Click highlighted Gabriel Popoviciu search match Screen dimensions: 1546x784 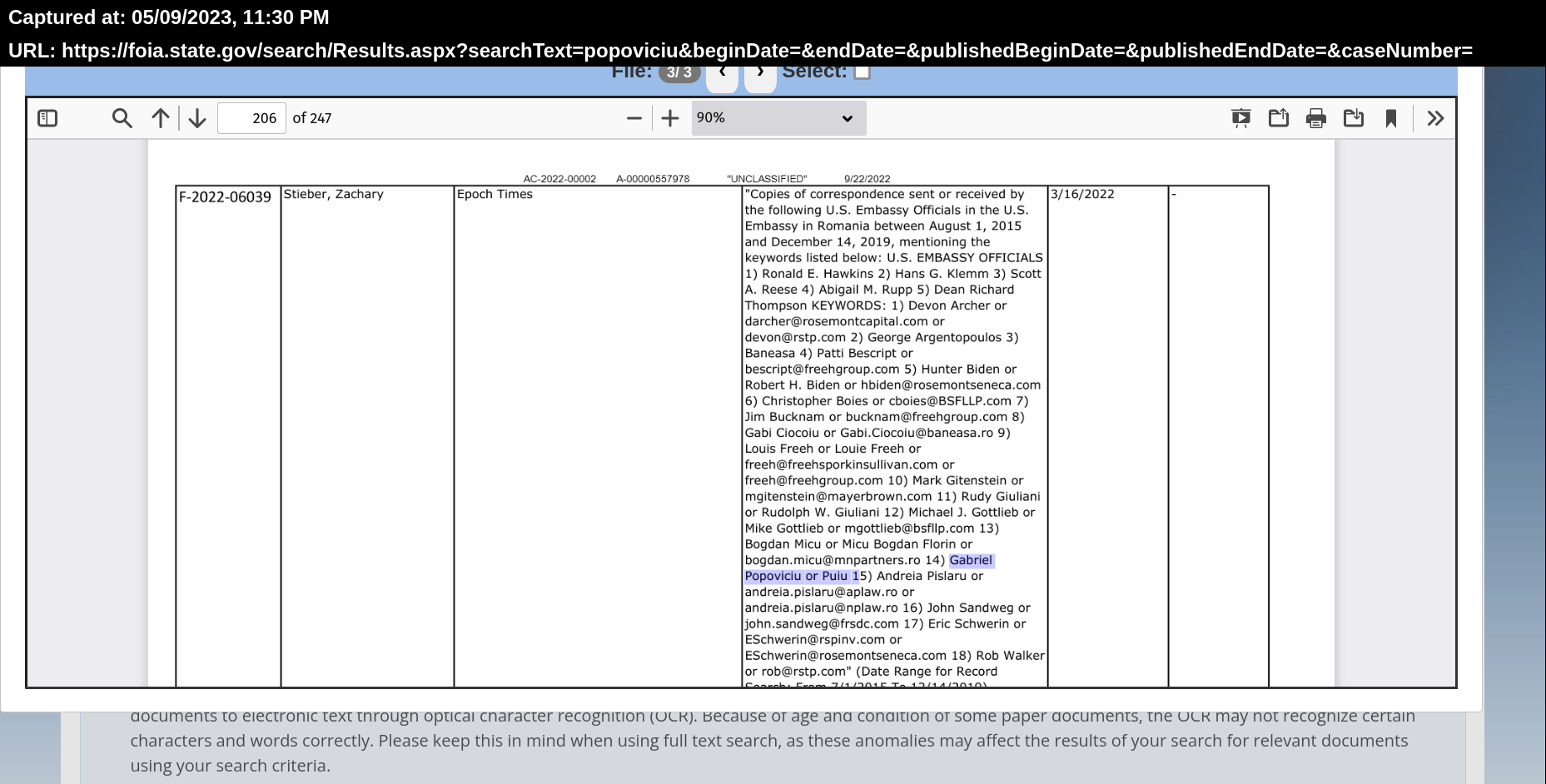pos(869,568)
